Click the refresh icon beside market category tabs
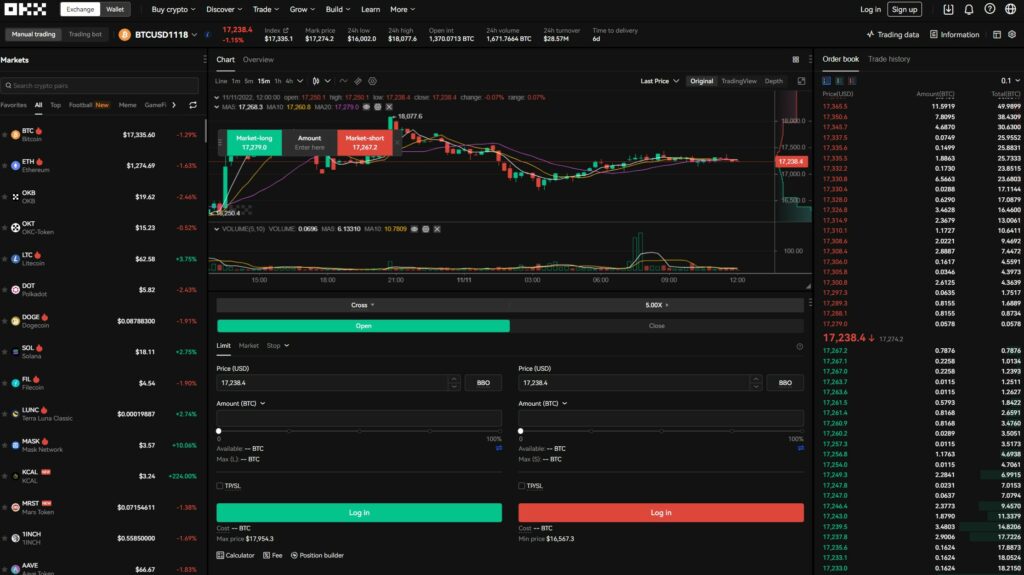The height and width of the screenshot is (575, 1024). (192, 104)
